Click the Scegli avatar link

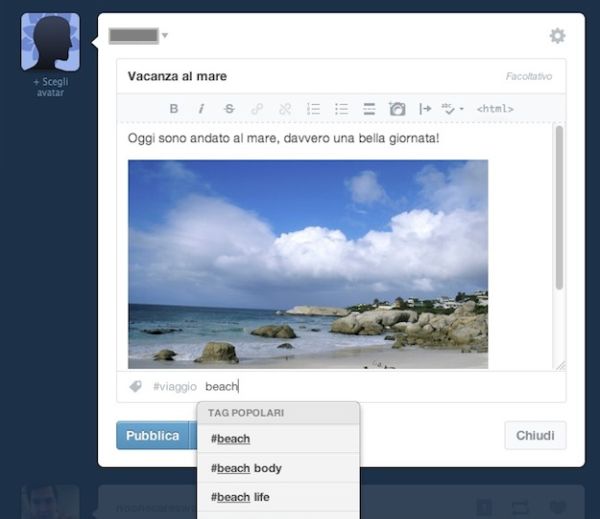click(50, 86)
